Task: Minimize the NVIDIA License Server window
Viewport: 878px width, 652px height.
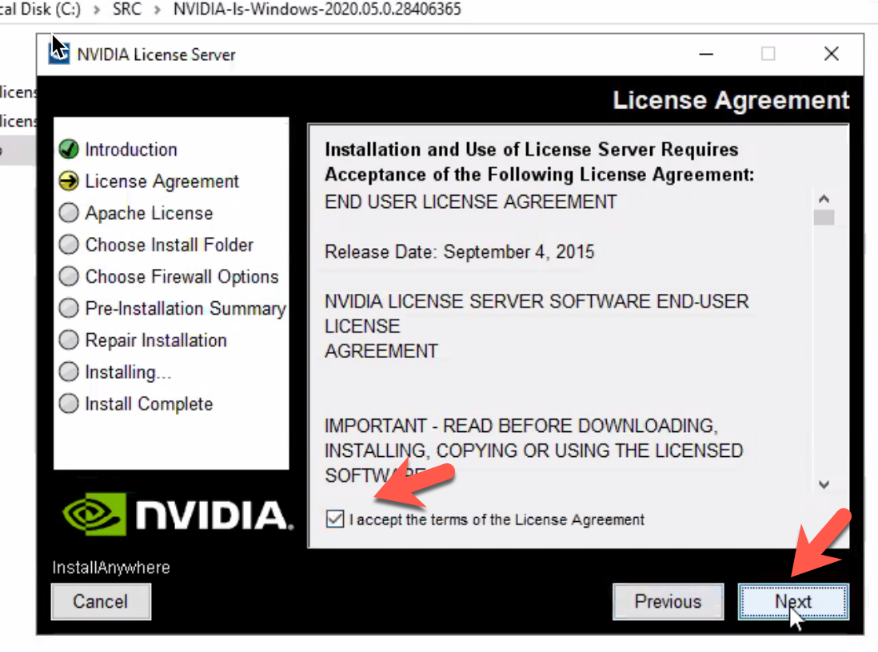Action: click(x=706, y=54)
